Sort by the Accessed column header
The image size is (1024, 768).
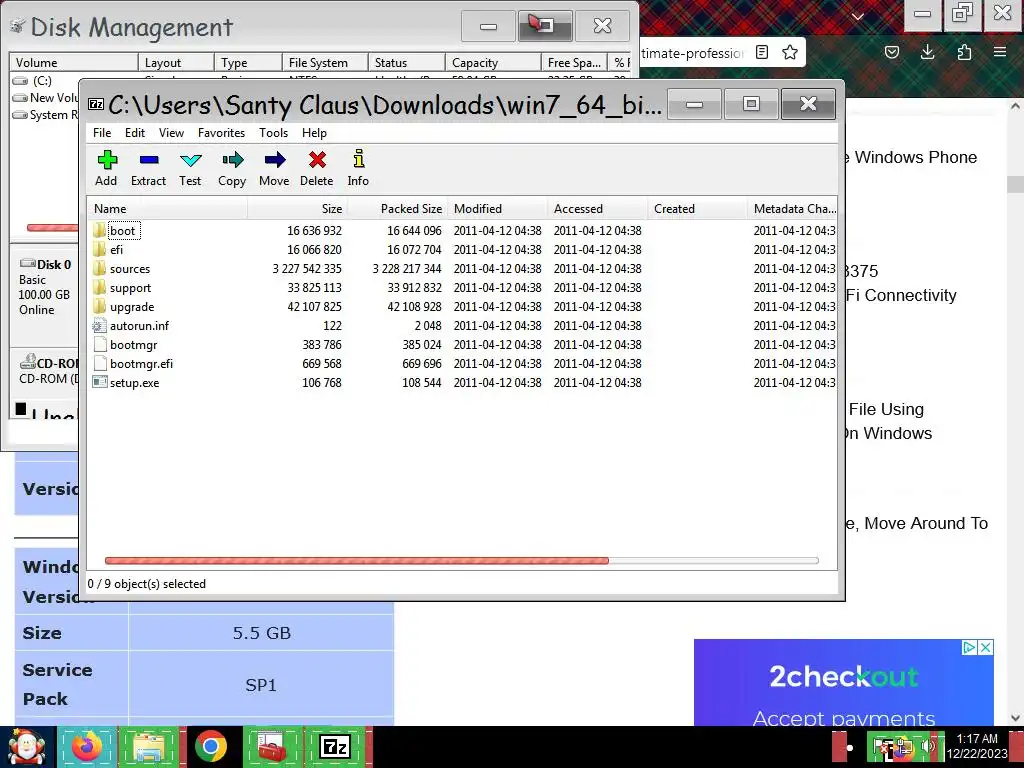click(x=598, y=208)
